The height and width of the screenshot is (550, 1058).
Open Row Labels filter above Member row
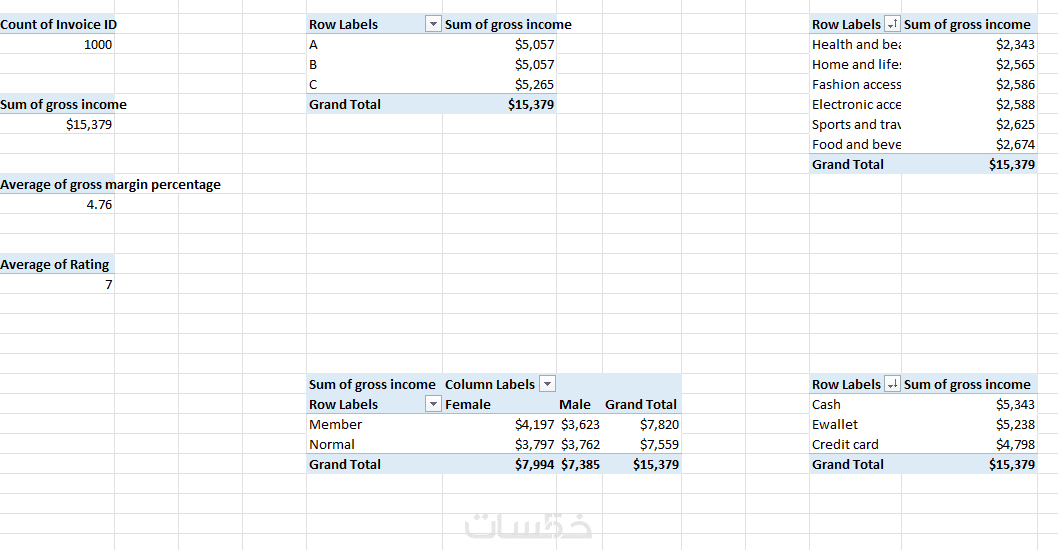pyautogui.click(x=433, y=404)
